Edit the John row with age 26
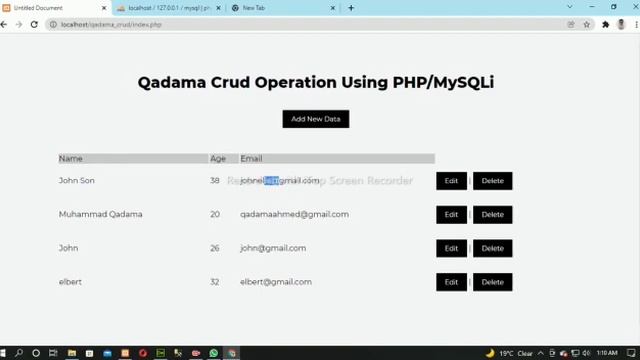 (x=451, y=249)
